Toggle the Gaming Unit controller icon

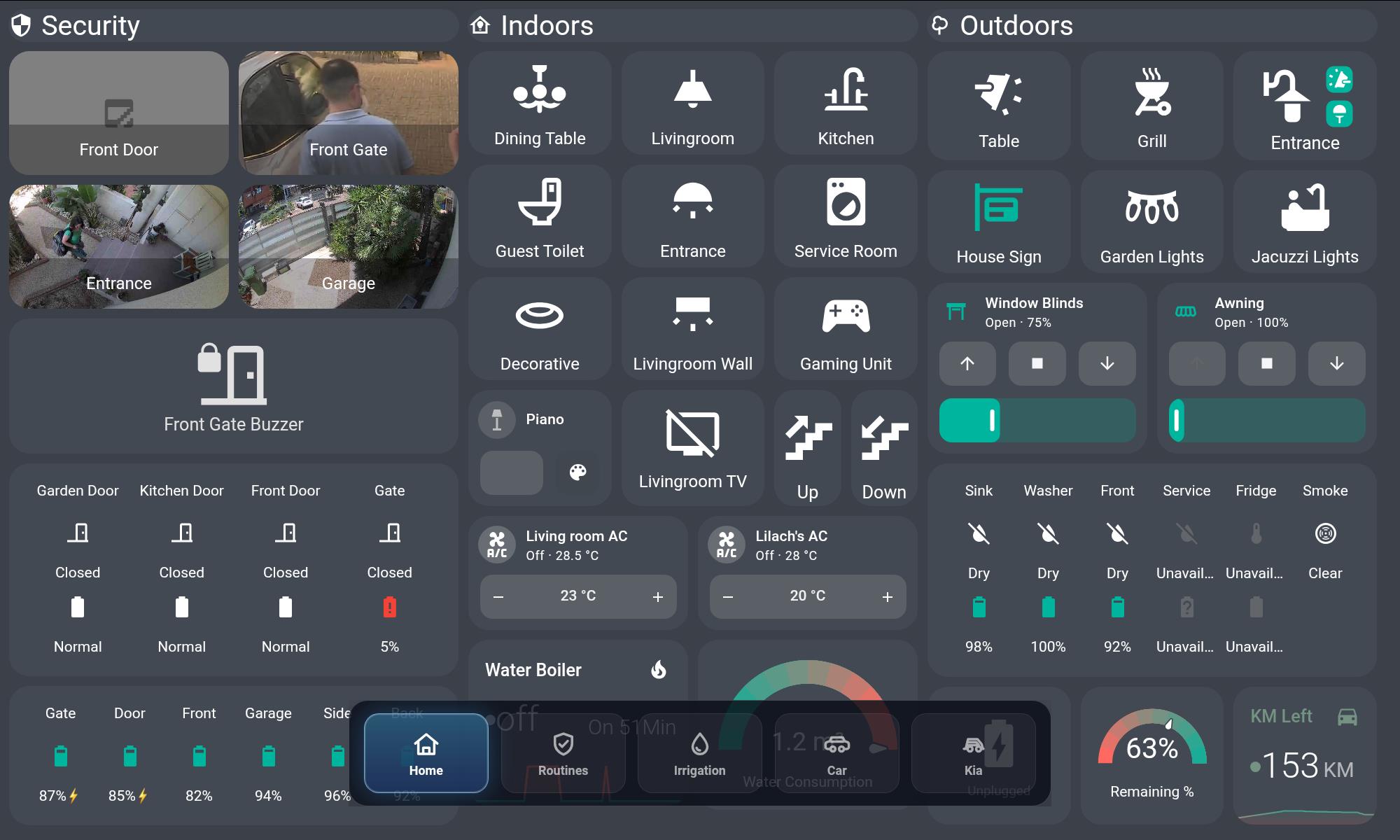[x=846, y=316]
